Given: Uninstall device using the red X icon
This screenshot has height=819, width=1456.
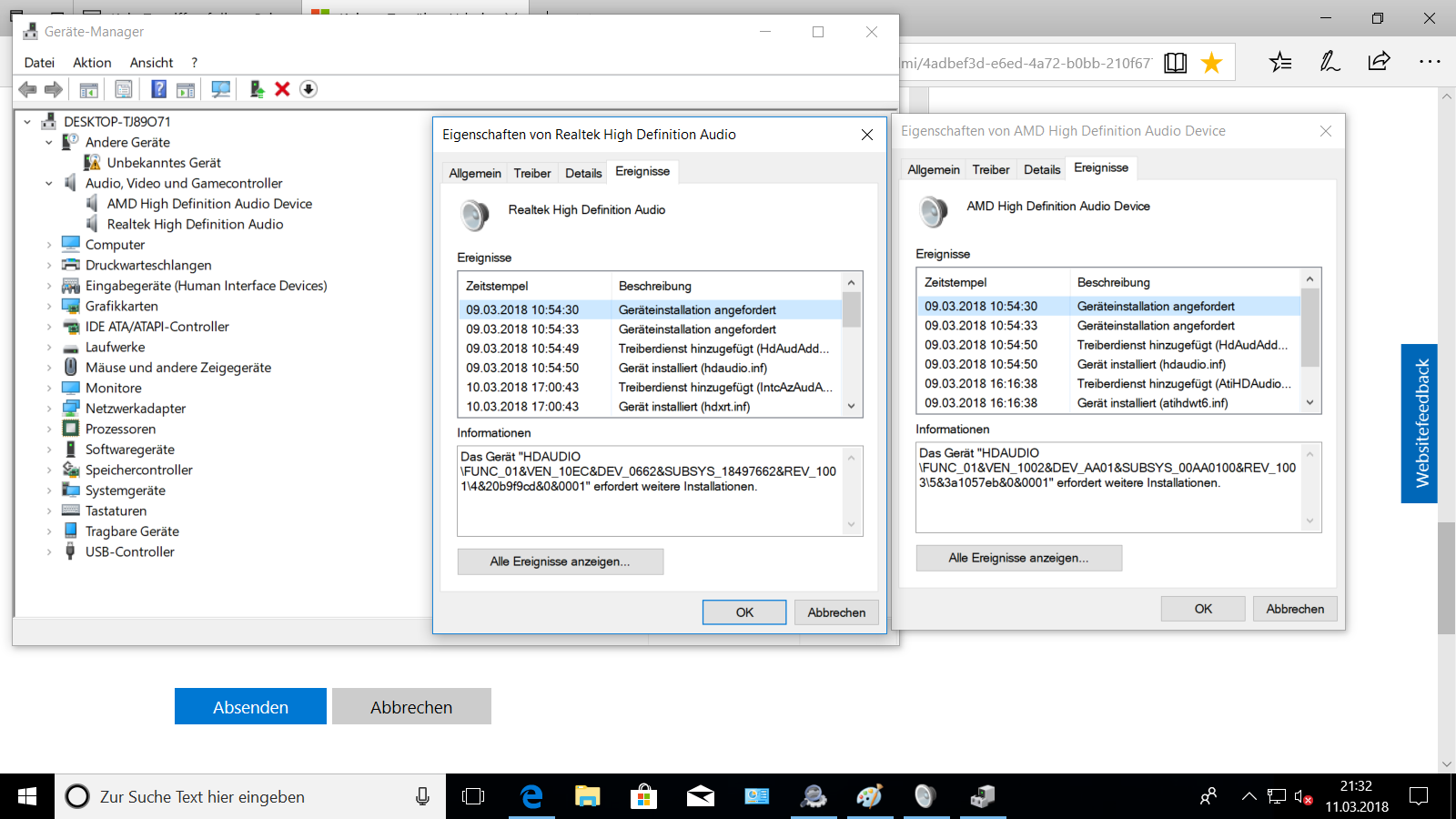Looking at the screenshot, I should tap(282, 89).
